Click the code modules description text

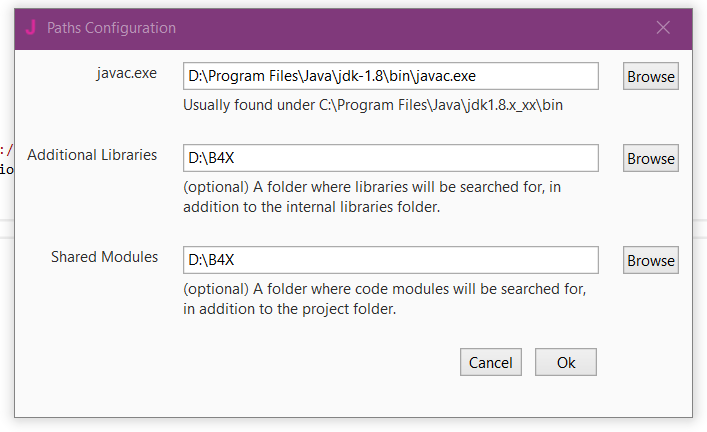(x=385, y=299)
